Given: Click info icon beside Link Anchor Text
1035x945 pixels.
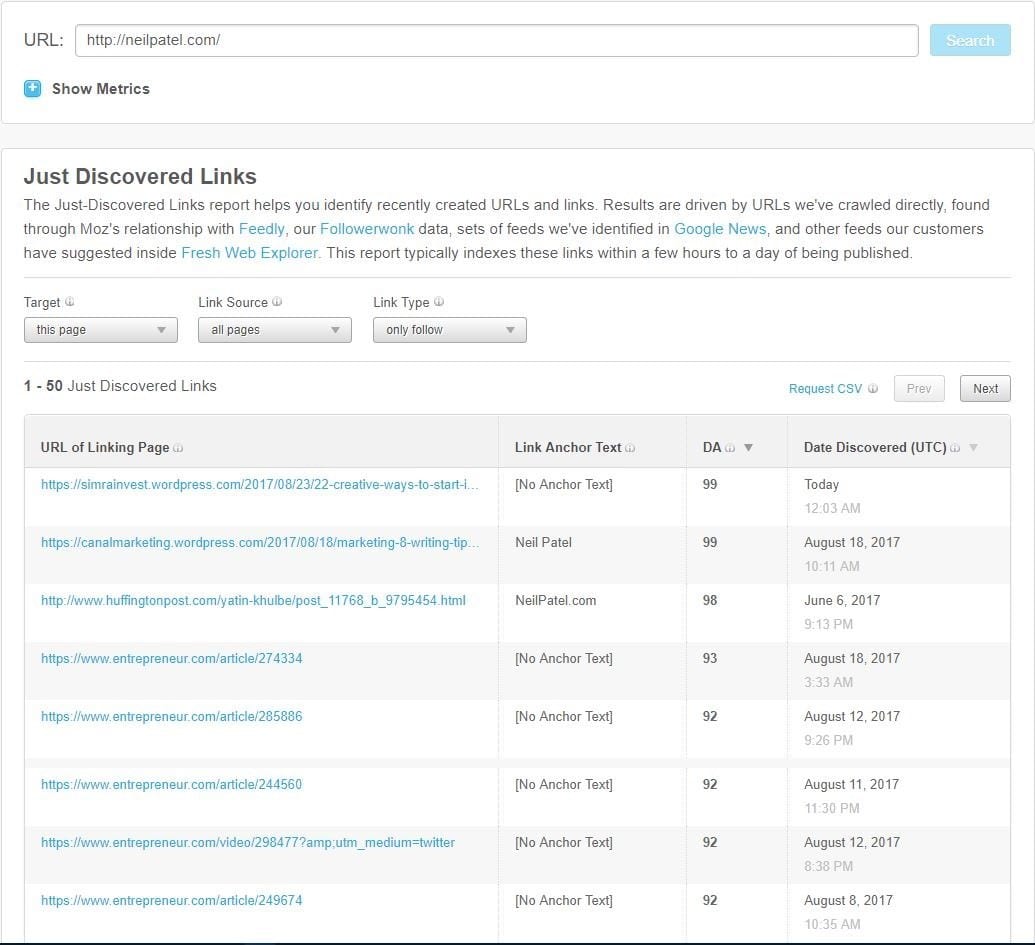Looking at the screenshot, I should (630, 448).
